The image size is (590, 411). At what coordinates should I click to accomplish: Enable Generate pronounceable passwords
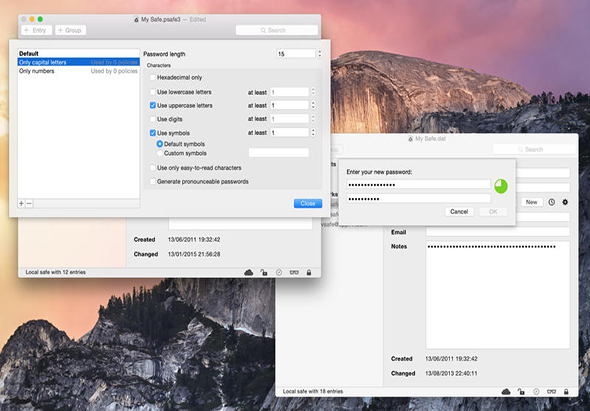tap(152, 181)
